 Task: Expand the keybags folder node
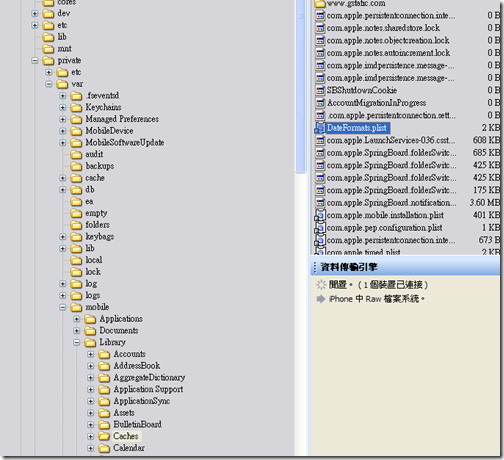[63, 237]
